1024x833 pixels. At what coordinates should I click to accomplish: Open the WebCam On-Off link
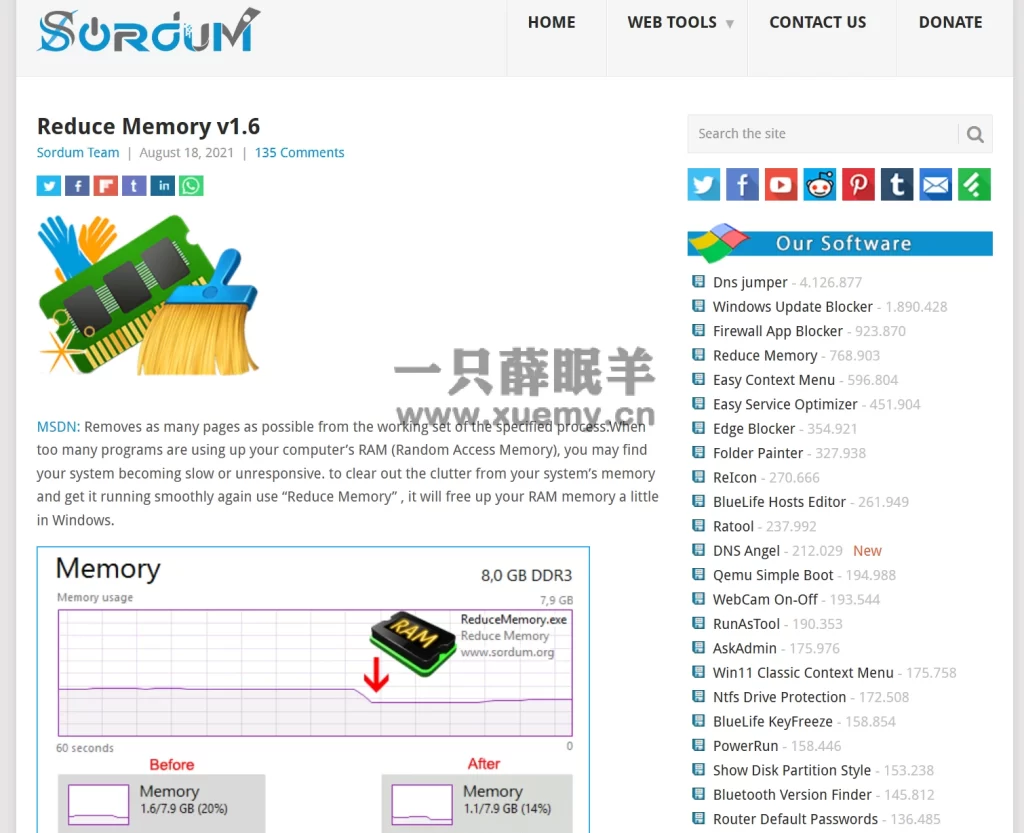(765, 599)
